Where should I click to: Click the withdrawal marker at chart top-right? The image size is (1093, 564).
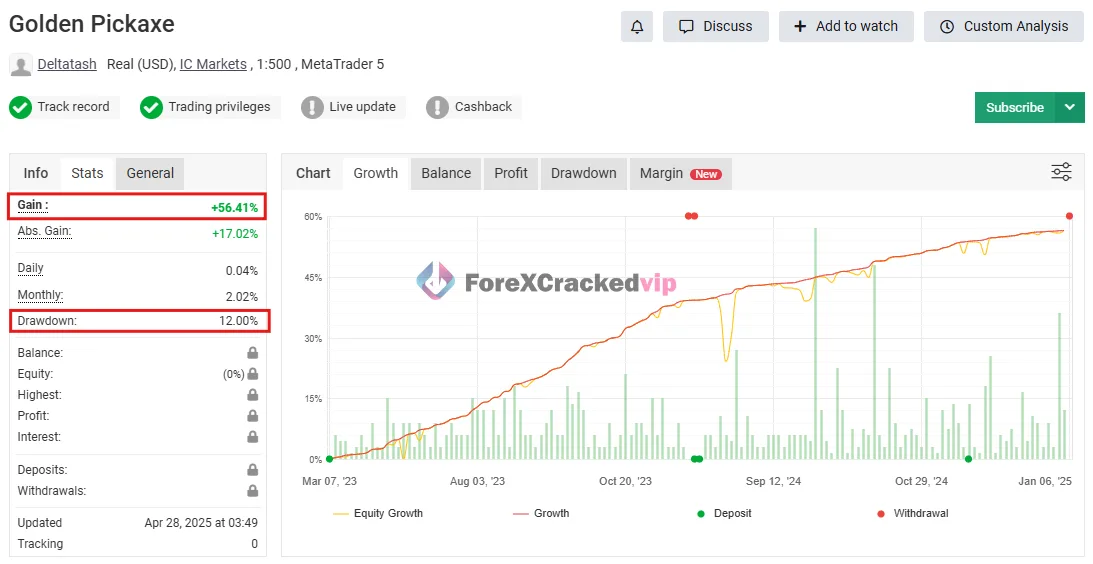point(1069,216)
